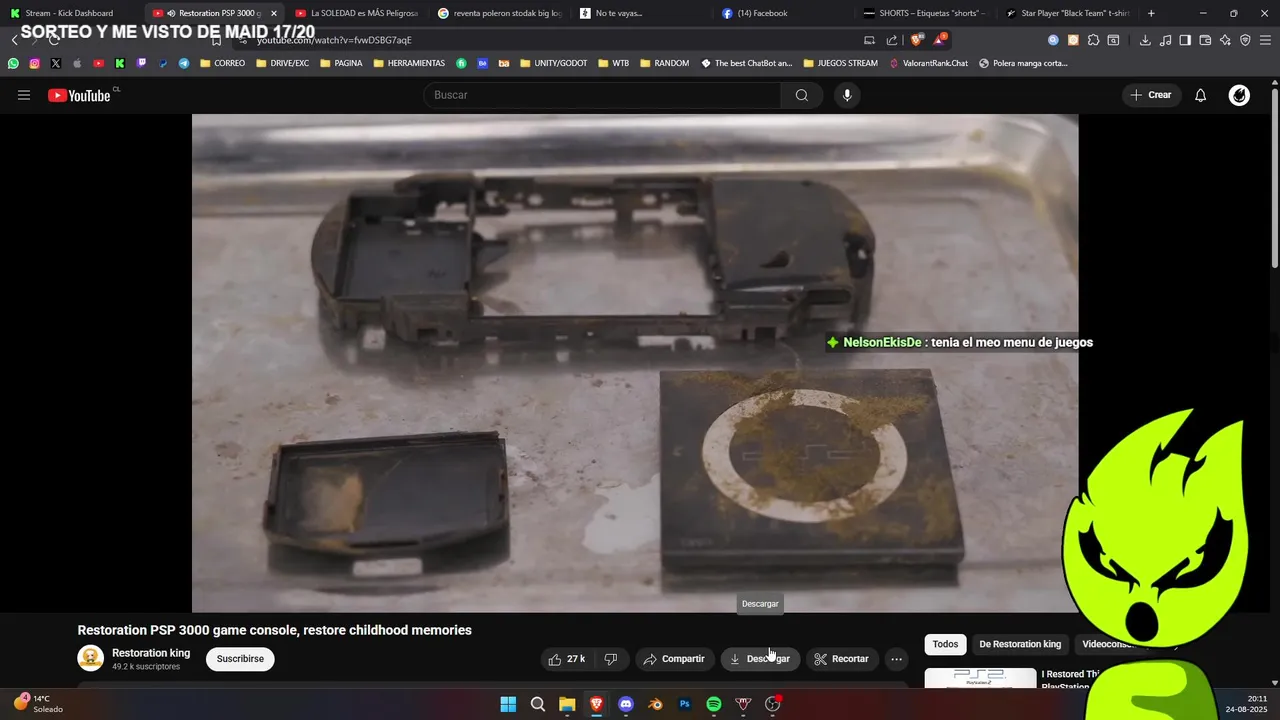Like the video with thumbs up
Image resolution: width=1280 pixels, height=720 pixels.
click(566, 659)
